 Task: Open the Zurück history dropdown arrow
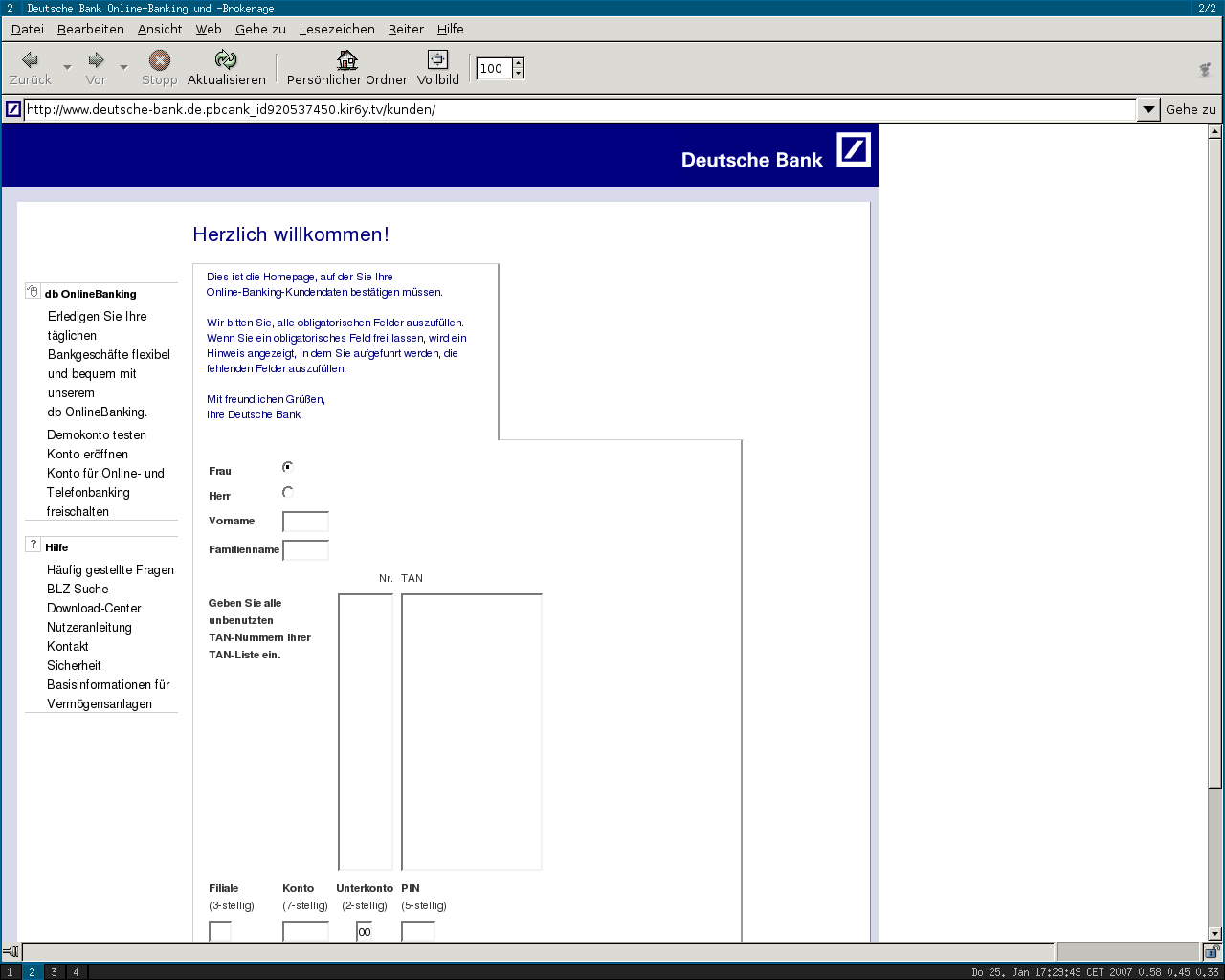67,67
